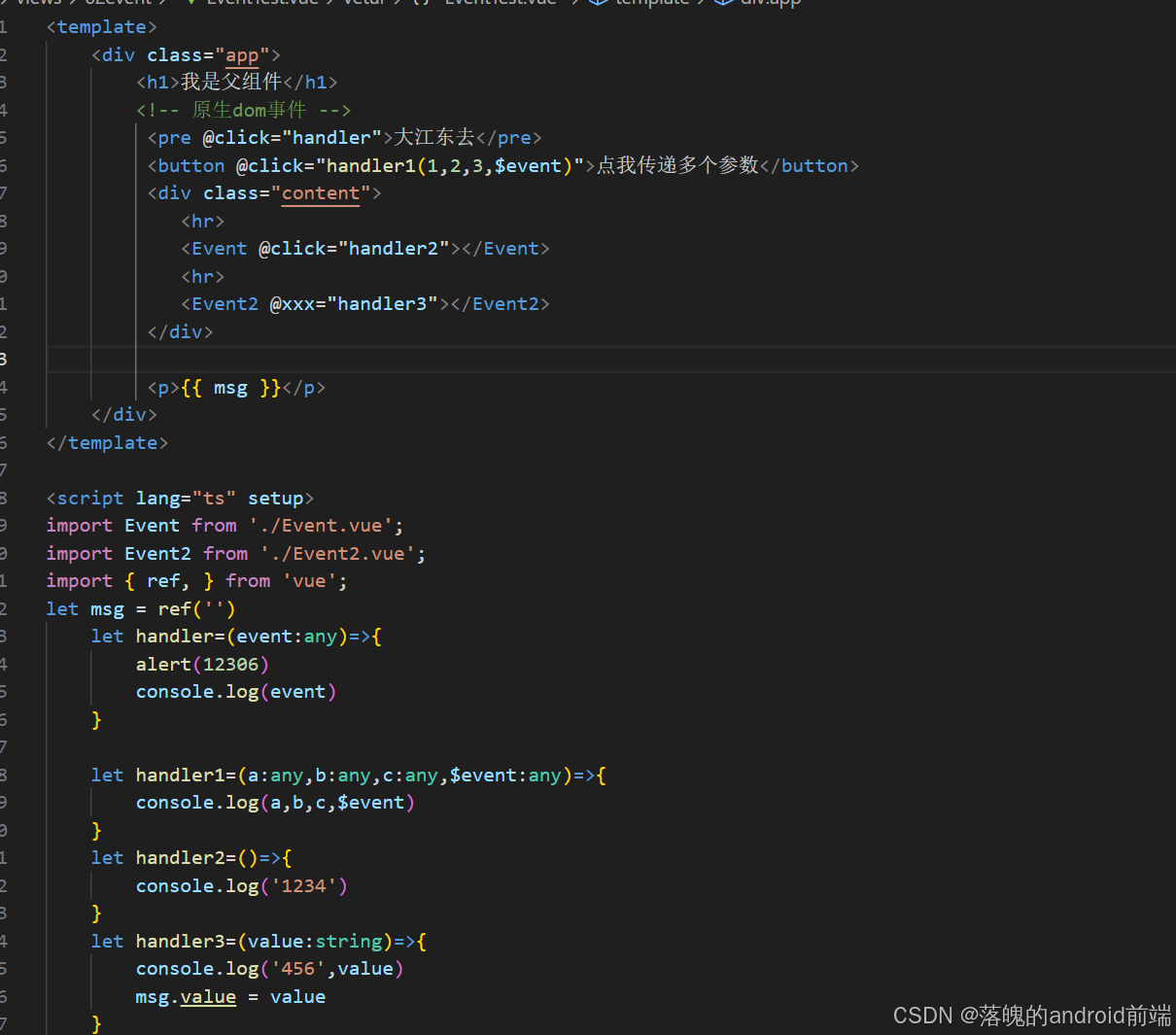Click the hr tag above the Event2 component
Screen dimensions: 1176x1035
click(x=202, y=277)
